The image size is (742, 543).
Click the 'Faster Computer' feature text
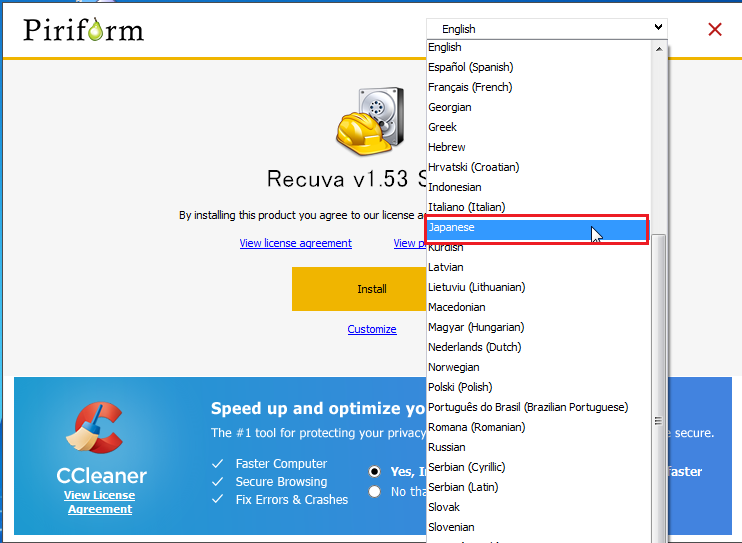pos(281,463)
